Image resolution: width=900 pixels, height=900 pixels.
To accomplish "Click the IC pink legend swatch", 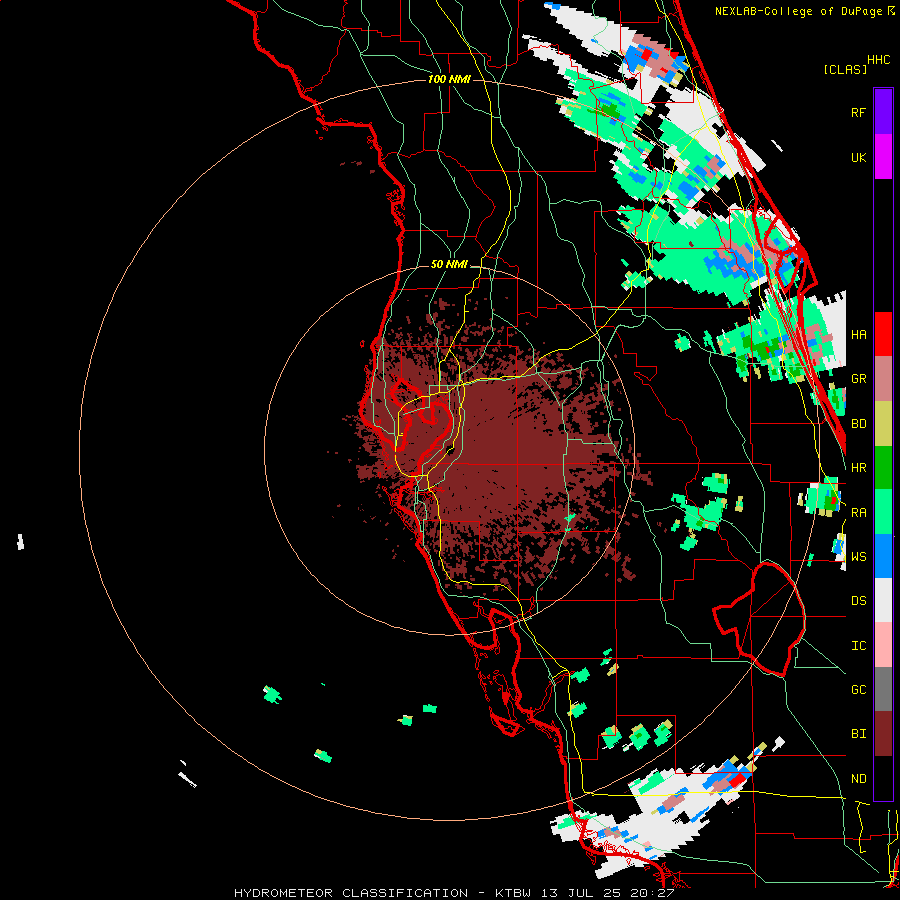I will click(883, 645).
